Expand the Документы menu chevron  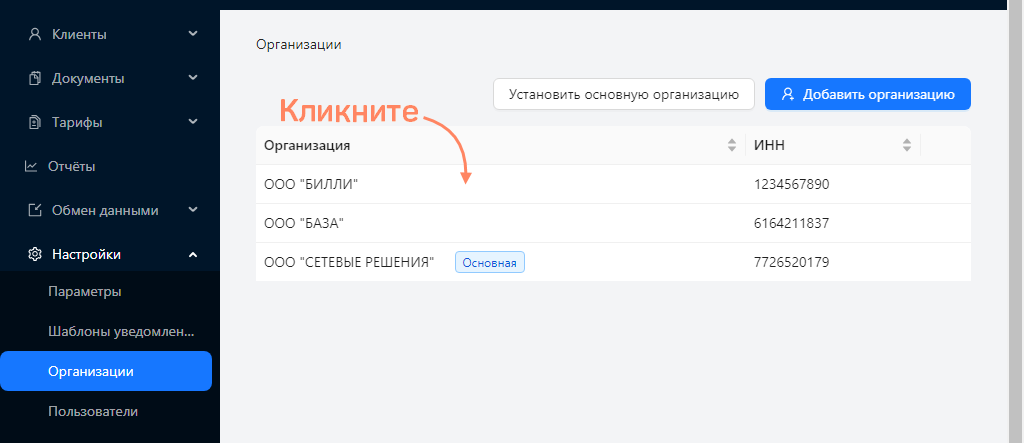(x=193, y=78)
